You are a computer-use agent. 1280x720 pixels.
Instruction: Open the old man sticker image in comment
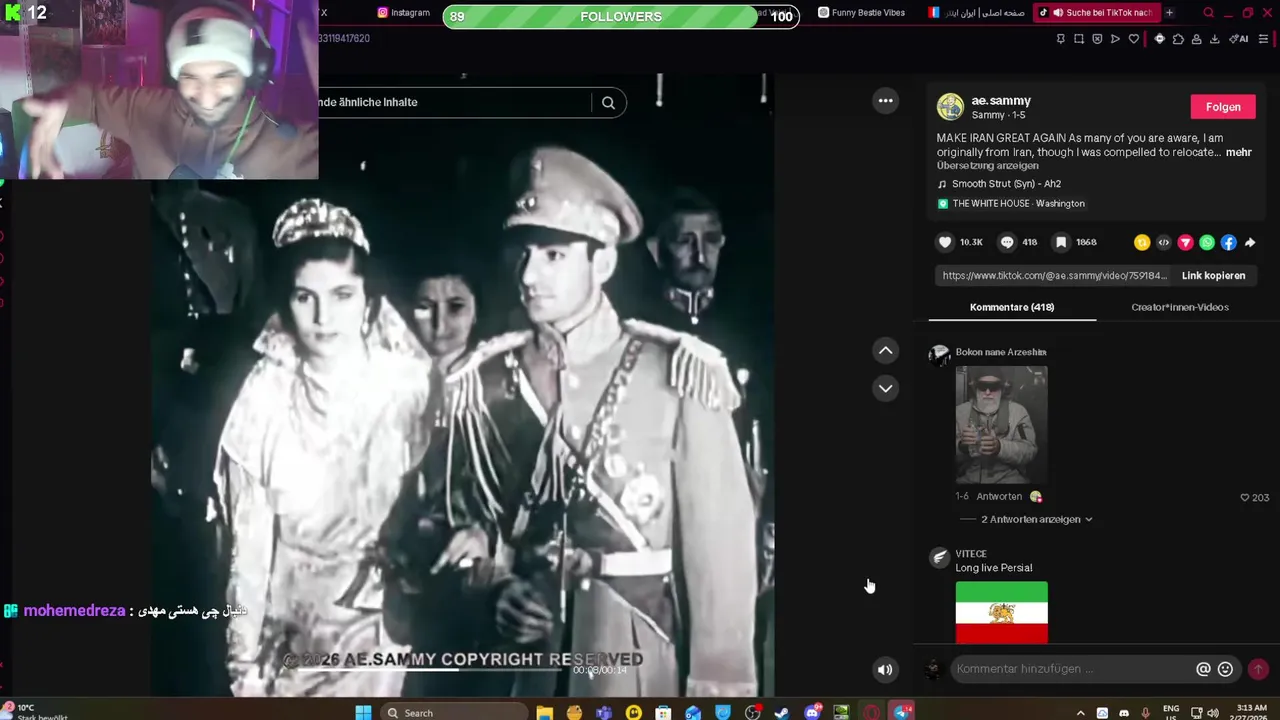(x=1001, y=424)
